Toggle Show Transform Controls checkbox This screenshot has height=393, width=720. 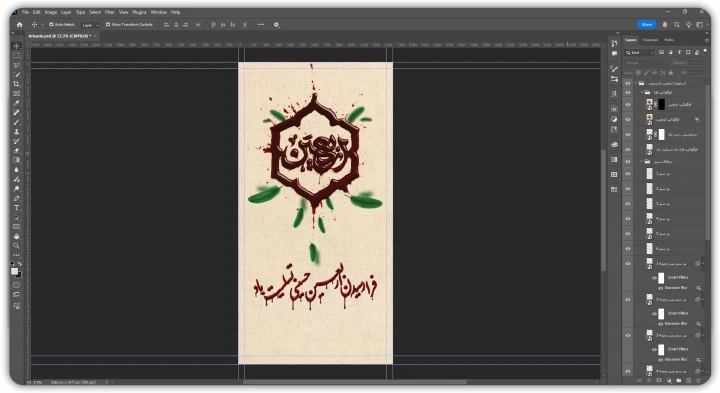[108, 24]
